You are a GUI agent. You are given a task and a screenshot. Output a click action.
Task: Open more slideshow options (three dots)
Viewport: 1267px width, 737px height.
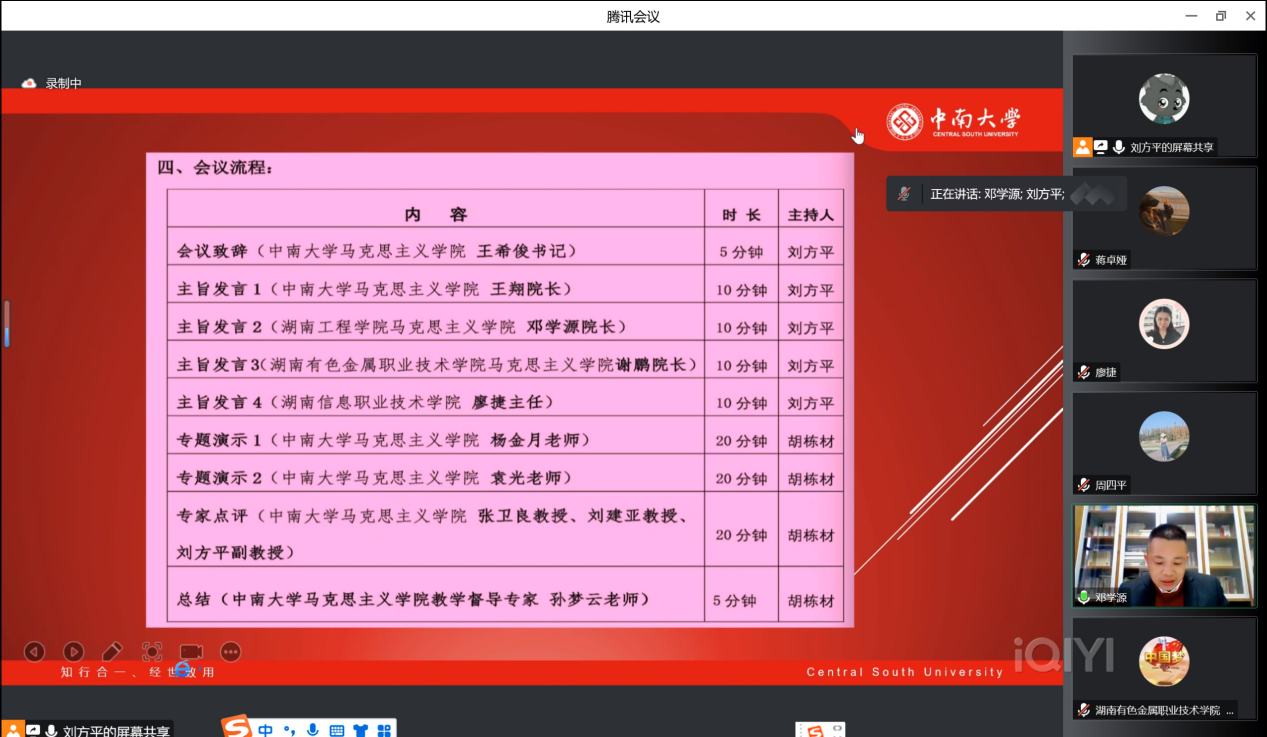[230, 652]
